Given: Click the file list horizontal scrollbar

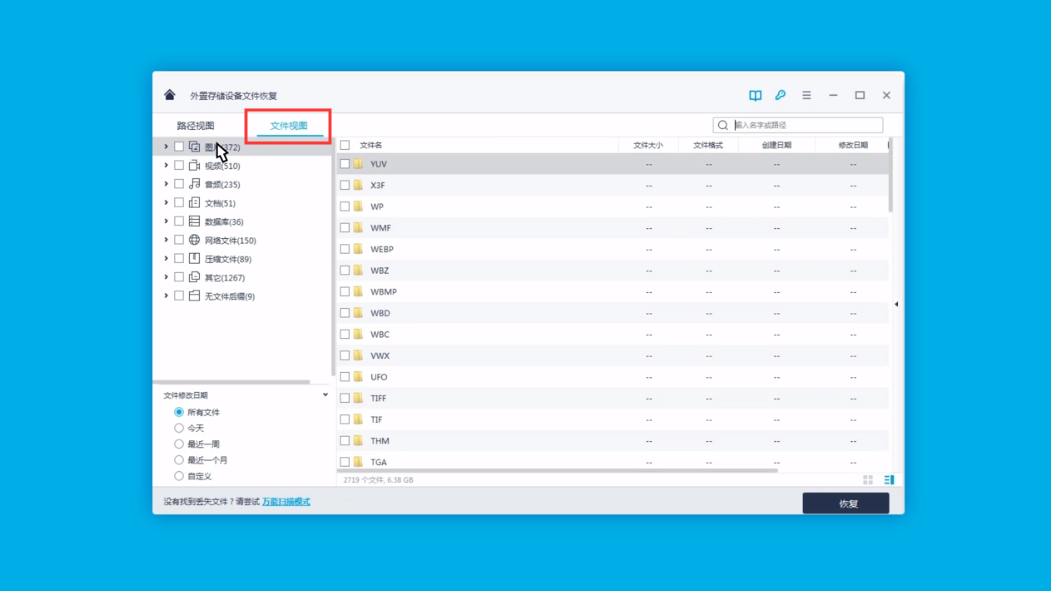Looking at the screenshot, I should (558, 470).
